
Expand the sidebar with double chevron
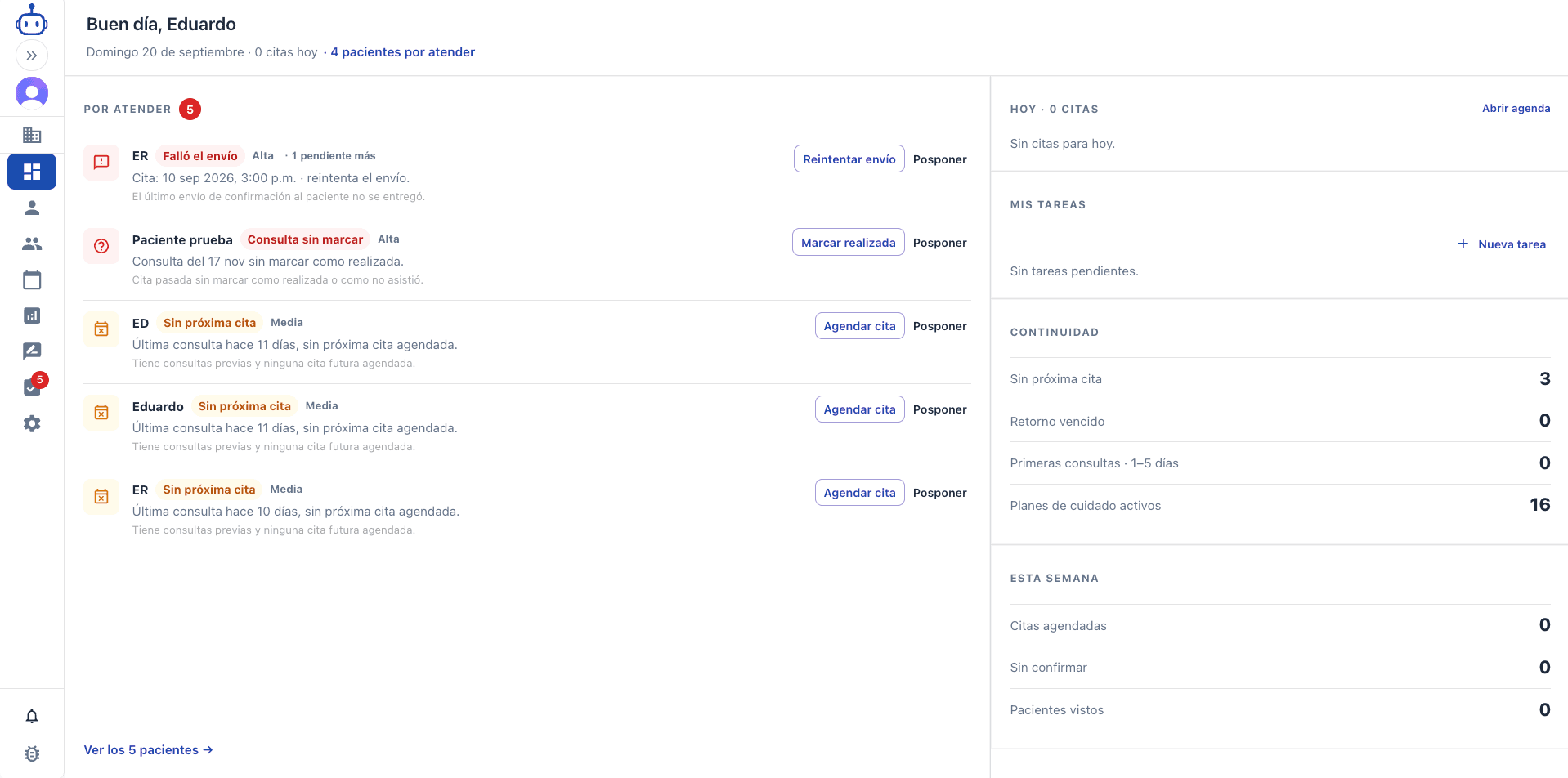tap(32, 56)
